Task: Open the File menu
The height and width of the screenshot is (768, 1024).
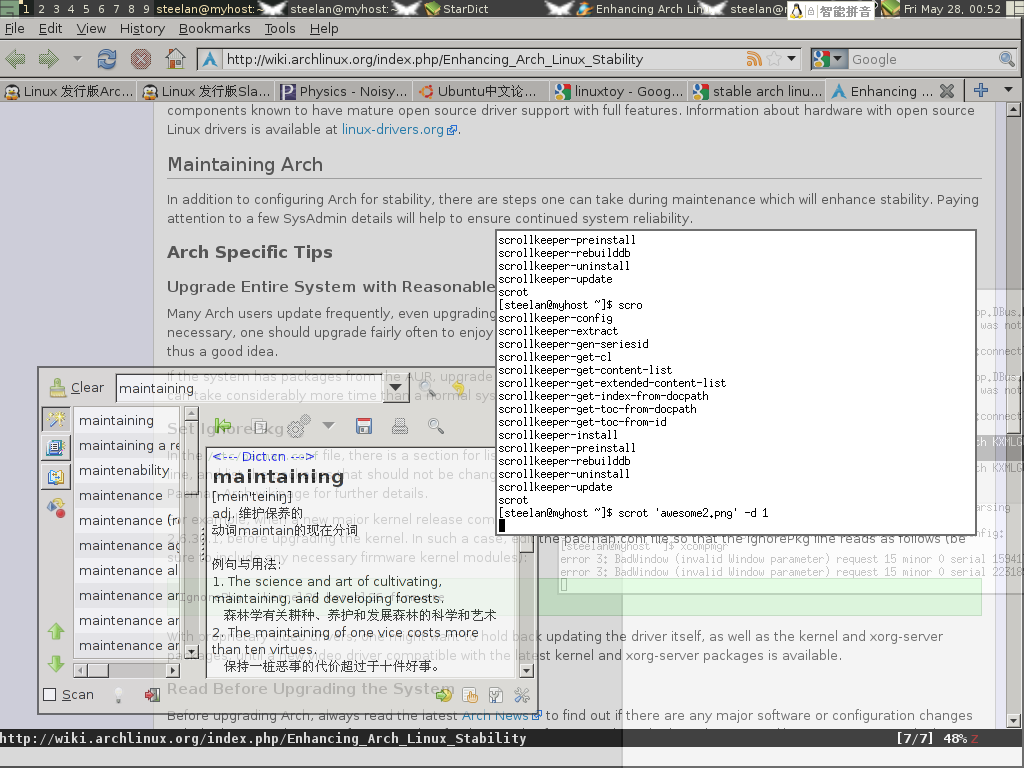Action: [14, 29]
